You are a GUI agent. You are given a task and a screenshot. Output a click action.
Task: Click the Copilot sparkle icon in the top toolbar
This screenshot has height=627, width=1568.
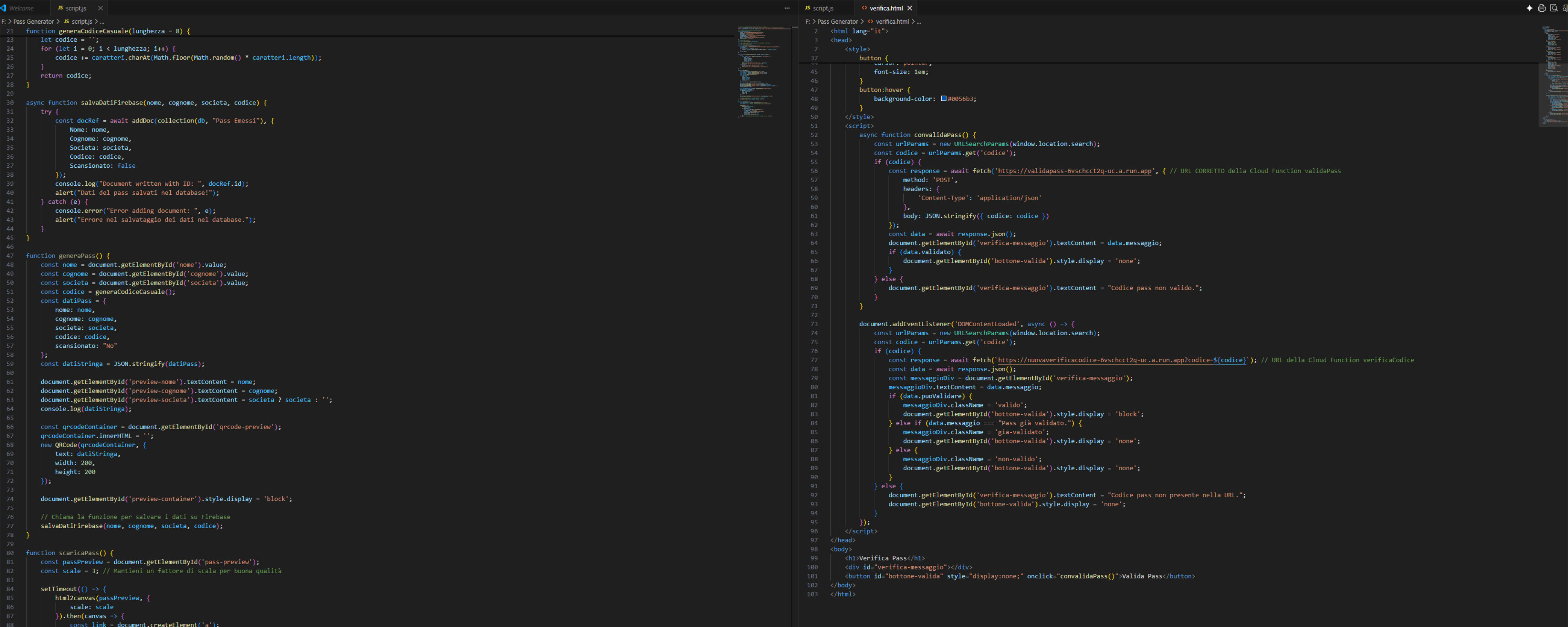coord(1529,8)
